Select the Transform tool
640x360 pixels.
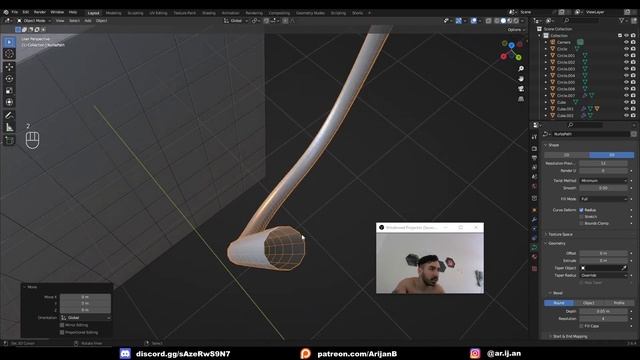click(x=9, y=102)
